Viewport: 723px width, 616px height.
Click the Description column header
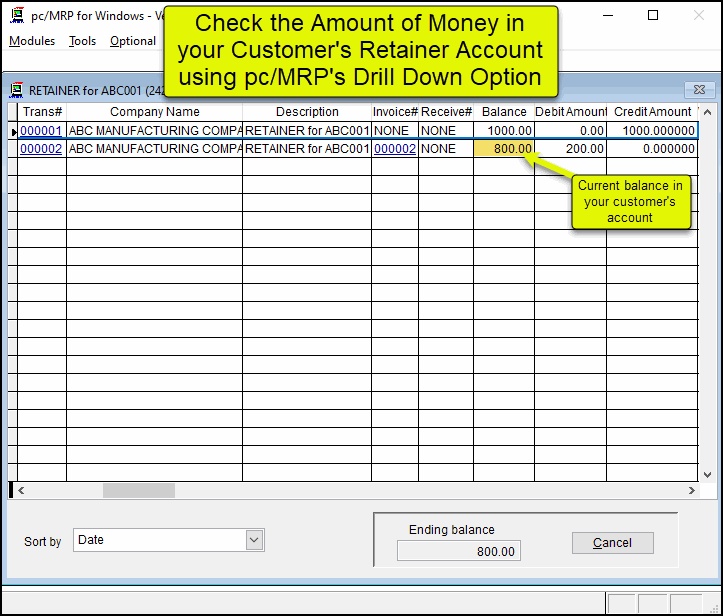pyautogui.click(x=307, y=112)
